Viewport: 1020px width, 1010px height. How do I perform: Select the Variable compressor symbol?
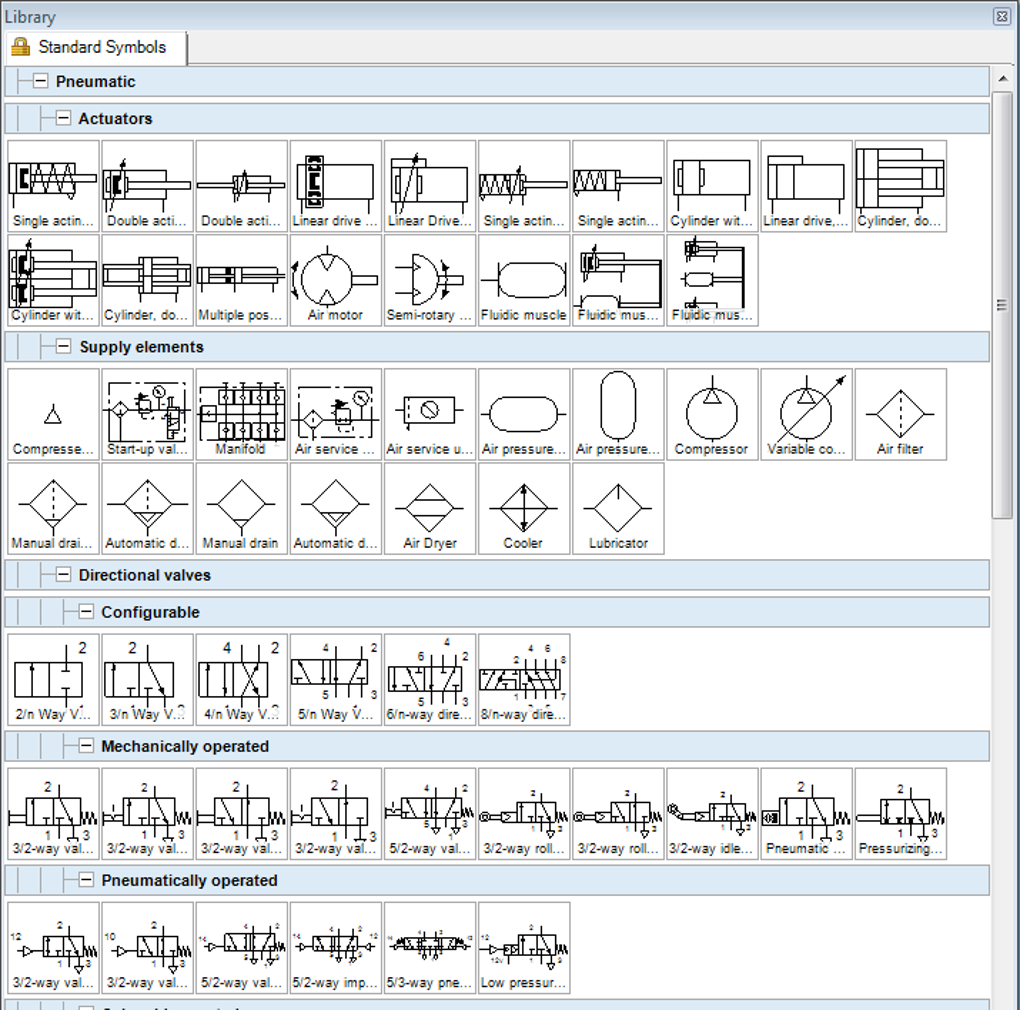coord(805,414)
